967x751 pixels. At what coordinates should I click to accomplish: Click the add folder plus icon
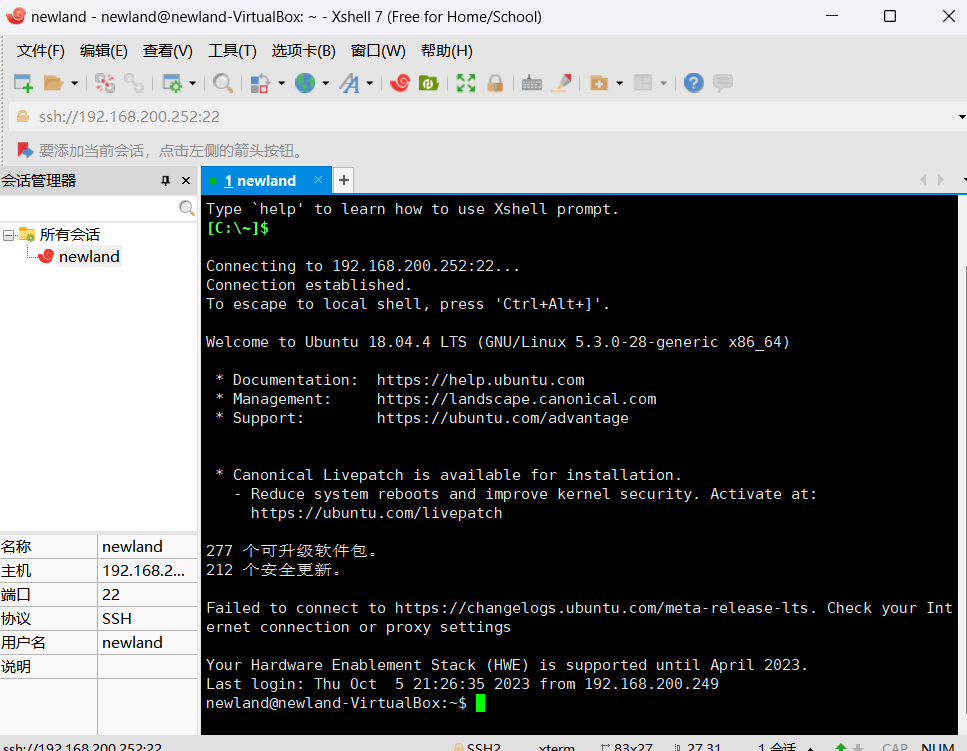pos(599,83)
